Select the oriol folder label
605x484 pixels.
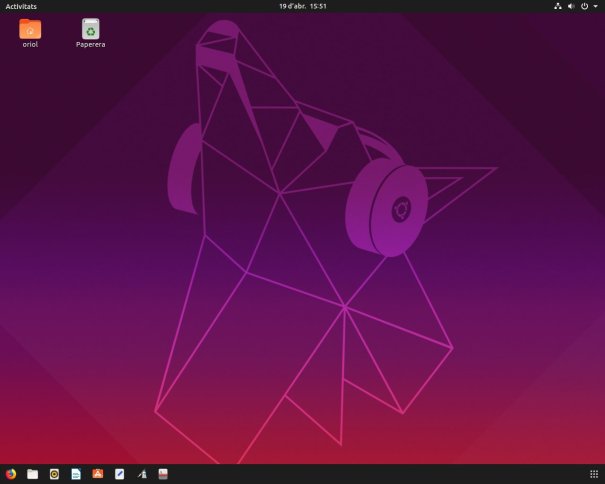[x=30, y=45]
